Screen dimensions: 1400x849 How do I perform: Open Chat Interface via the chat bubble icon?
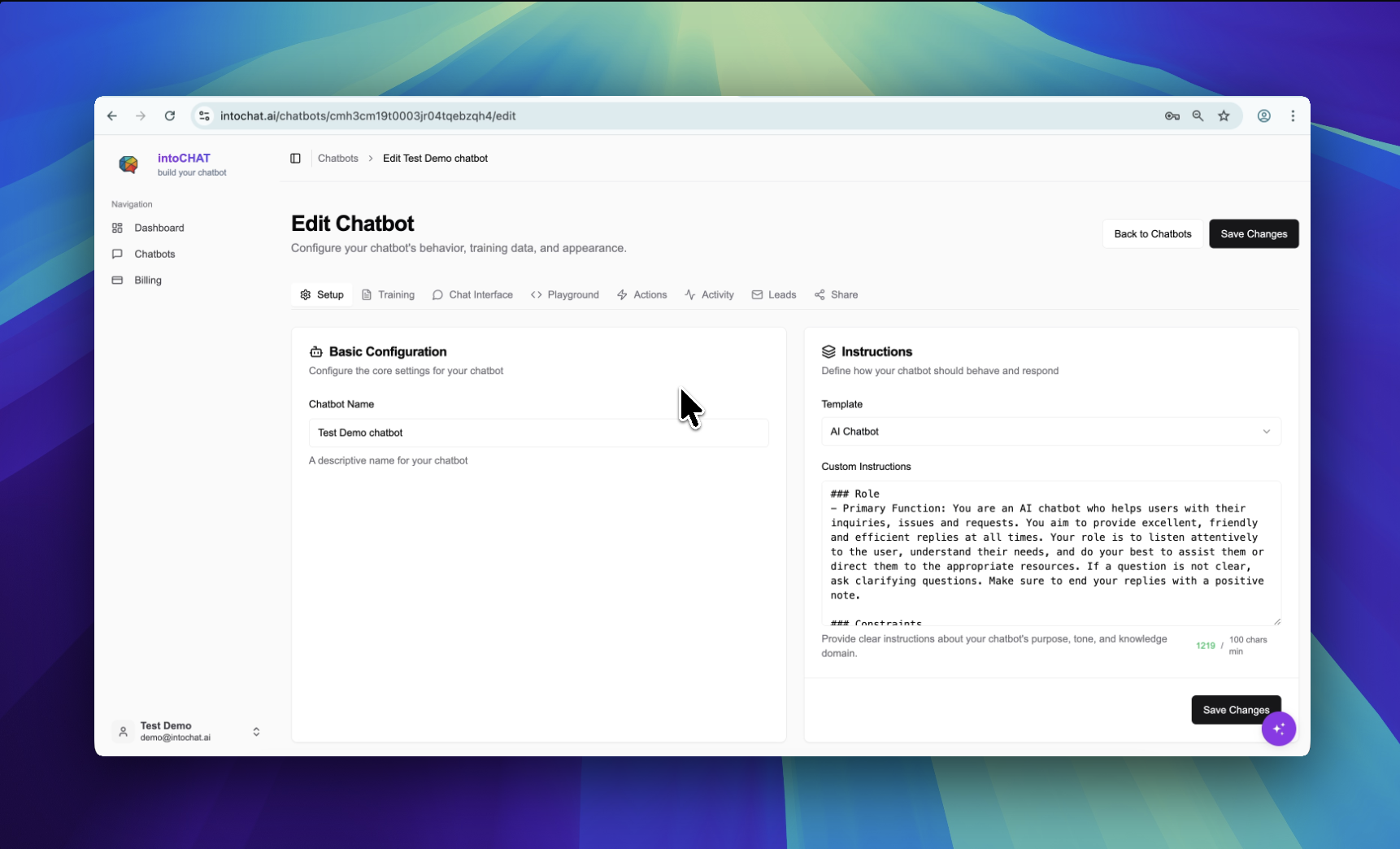click(437, 294)
